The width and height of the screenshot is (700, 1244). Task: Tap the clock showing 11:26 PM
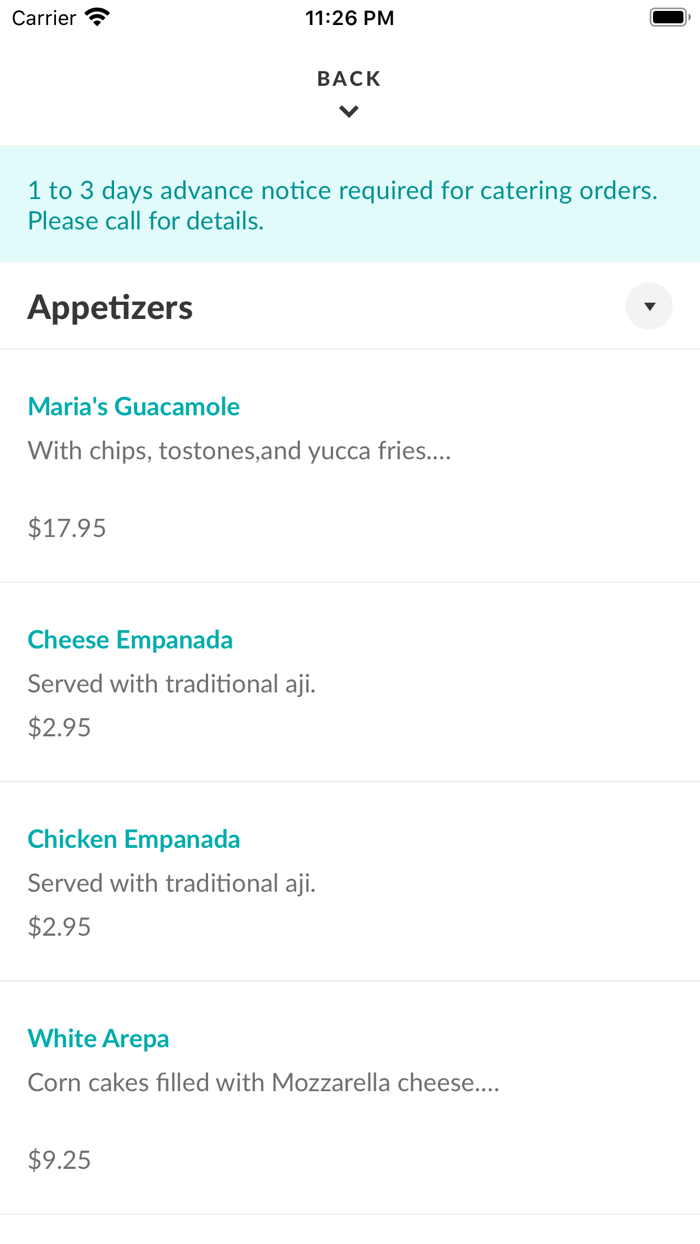click(x=349, y=17)
